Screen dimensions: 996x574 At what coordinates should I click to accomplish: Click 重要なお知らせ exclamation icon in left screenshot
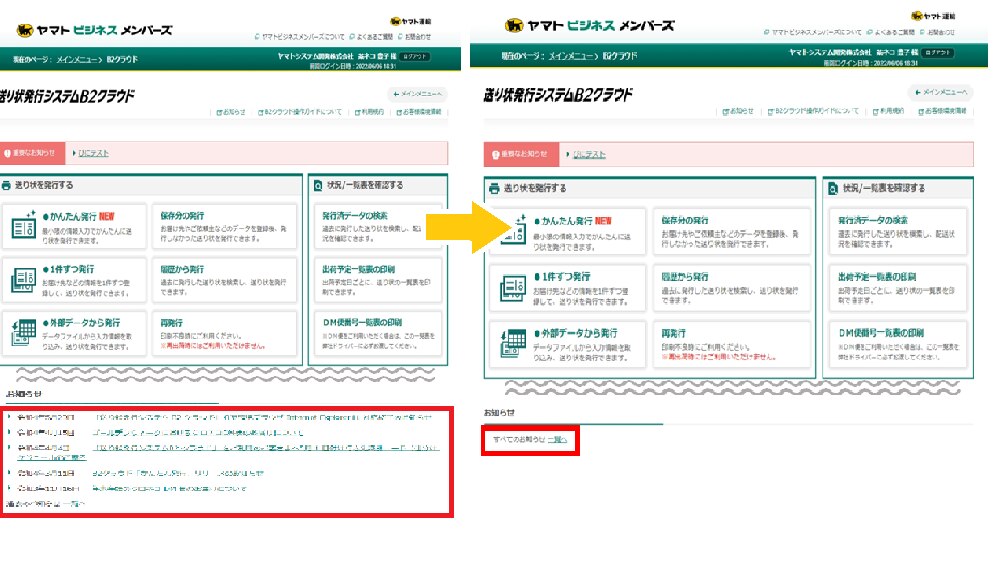8,153
